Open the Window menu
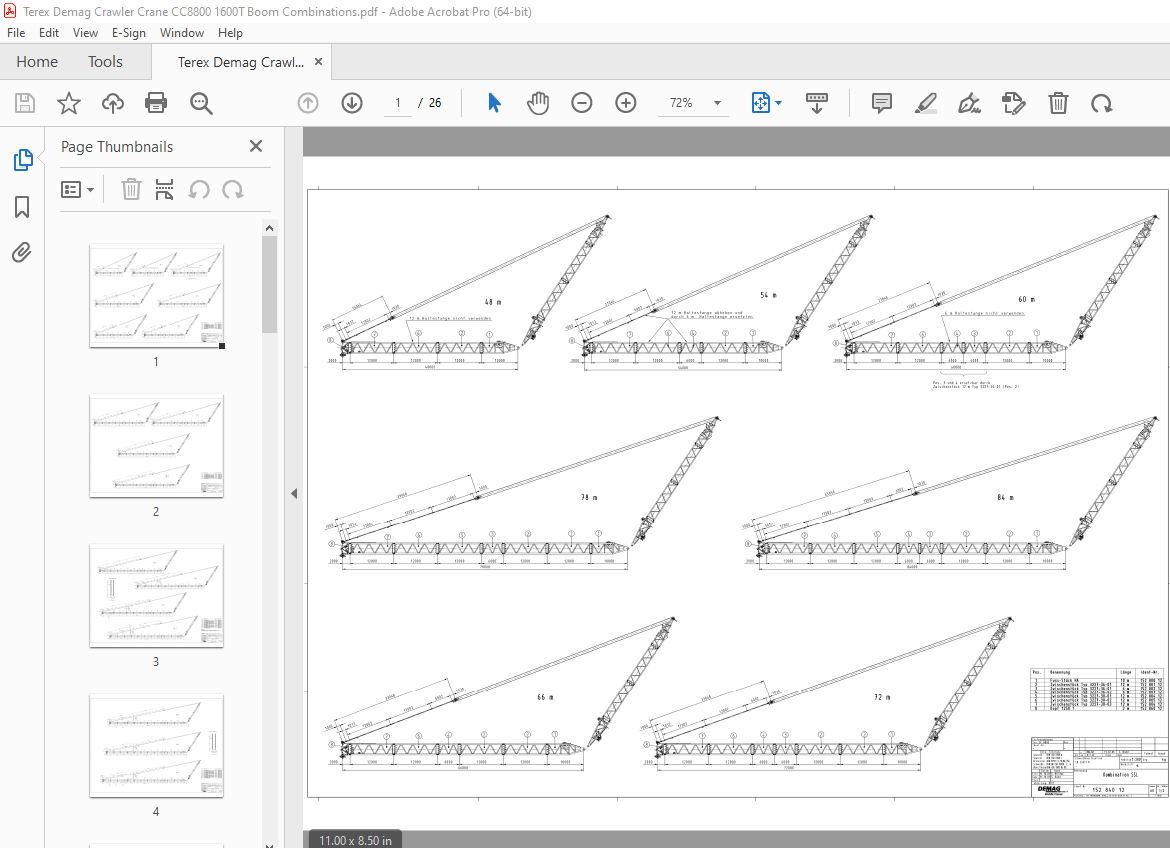Image resolution: width=1170 pixels, height=848 pixels. [181, 33]
